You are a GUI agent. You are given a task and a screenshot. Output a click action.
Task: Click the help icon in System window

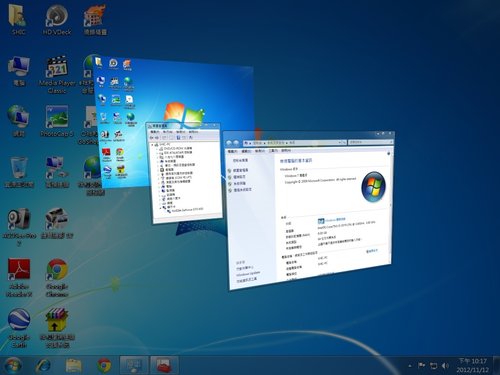point(389,154)
